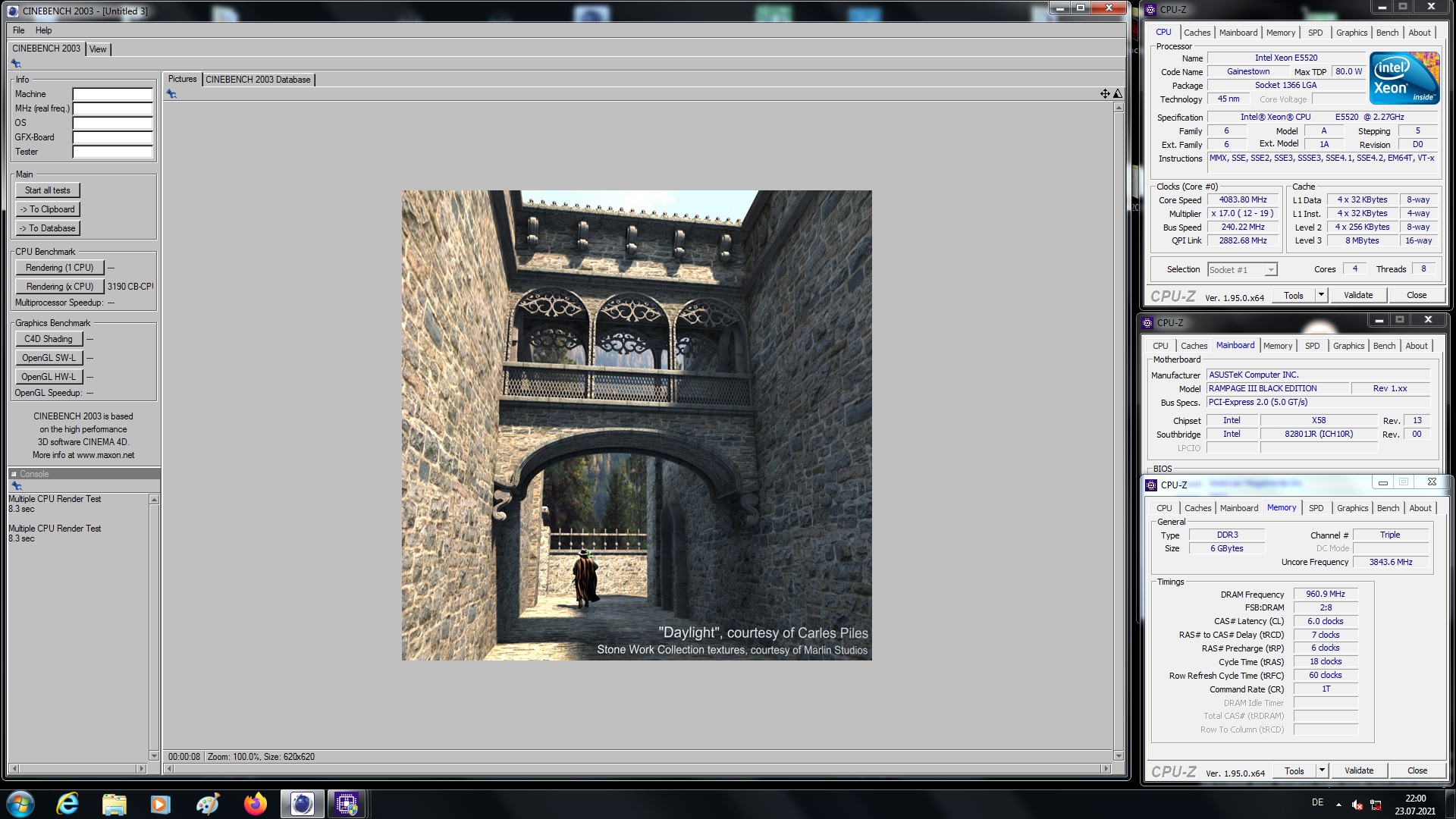Run Rendering (1 CPU) benchmark

(x=59, y=268)
